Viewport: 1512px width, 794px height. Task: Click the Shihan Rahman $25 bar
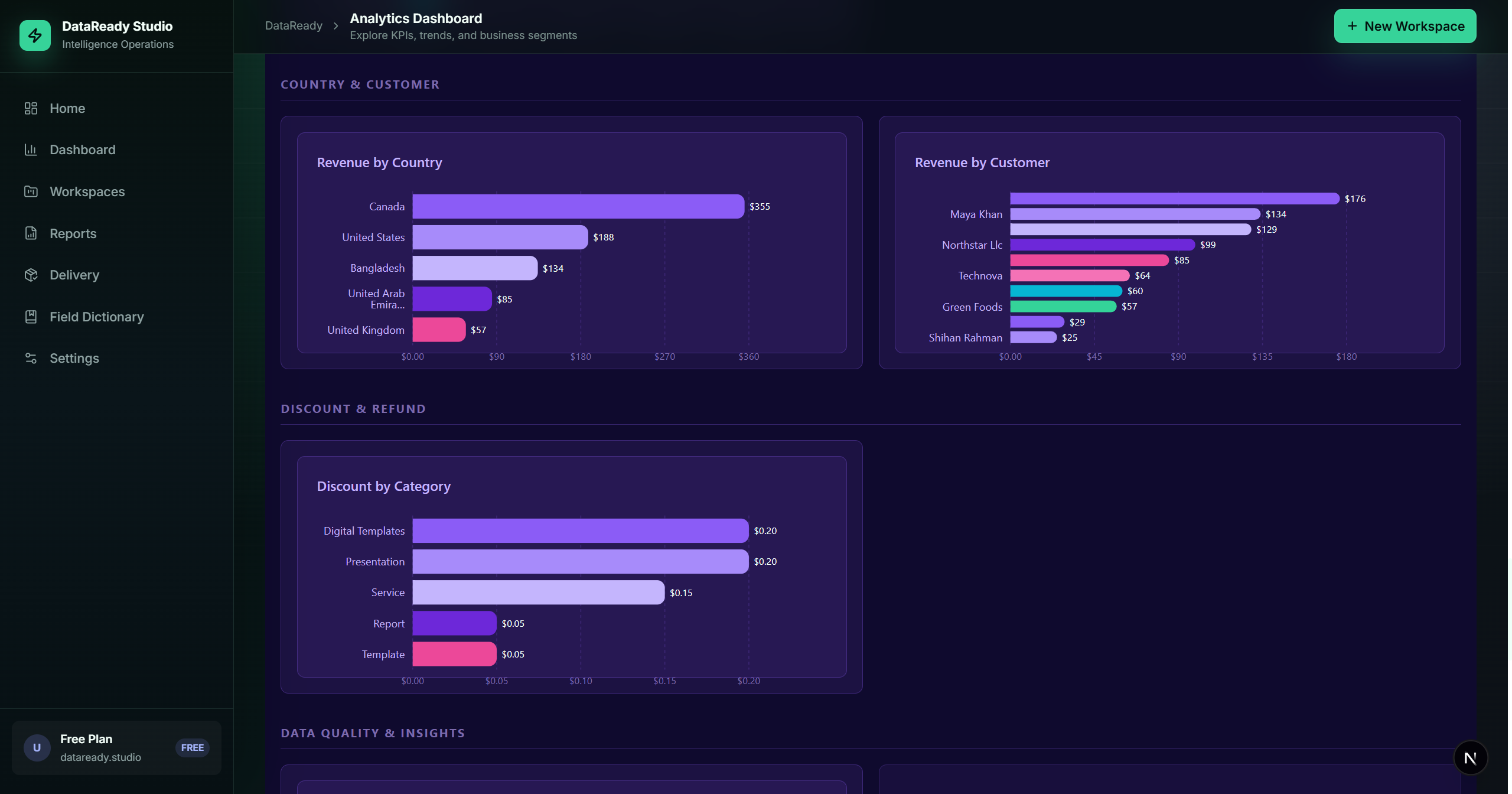[1034, 337]
